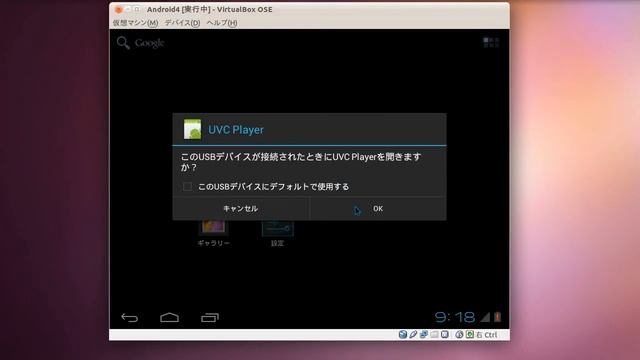Click OK in the UVC Player dialog
The height and width of the screenshot is (360, 640).
point(378,209)
